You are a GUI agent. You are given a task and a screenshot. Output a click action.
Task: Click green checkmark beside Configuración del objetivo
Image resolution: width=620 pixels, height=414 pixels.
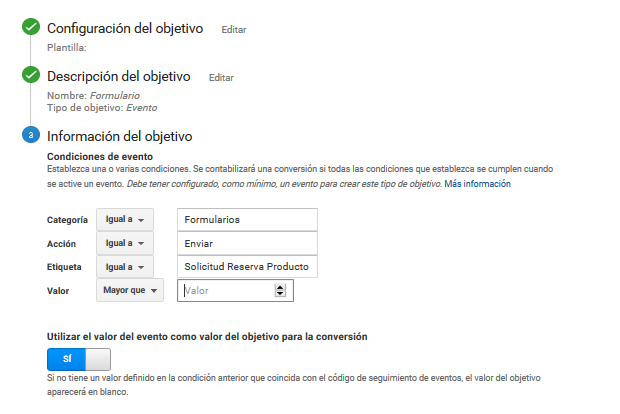[31, 26]
